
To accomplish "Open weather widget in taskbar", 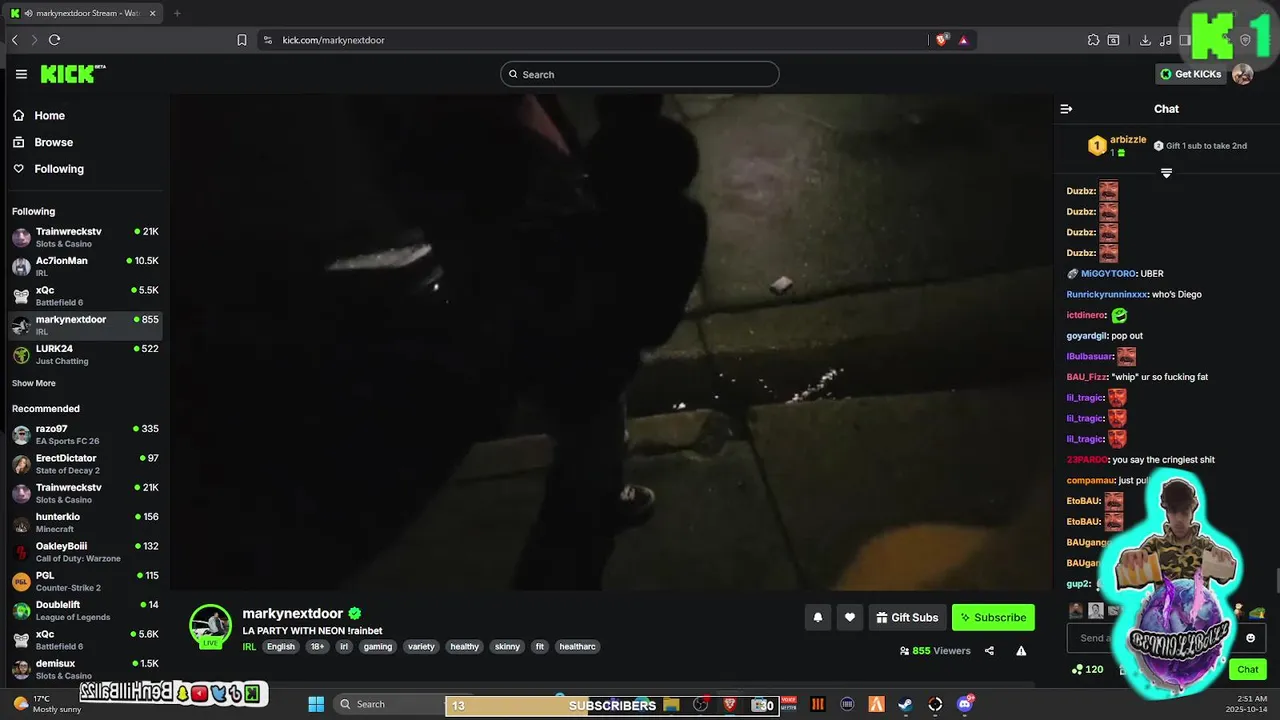I will [x=45, y=704].
